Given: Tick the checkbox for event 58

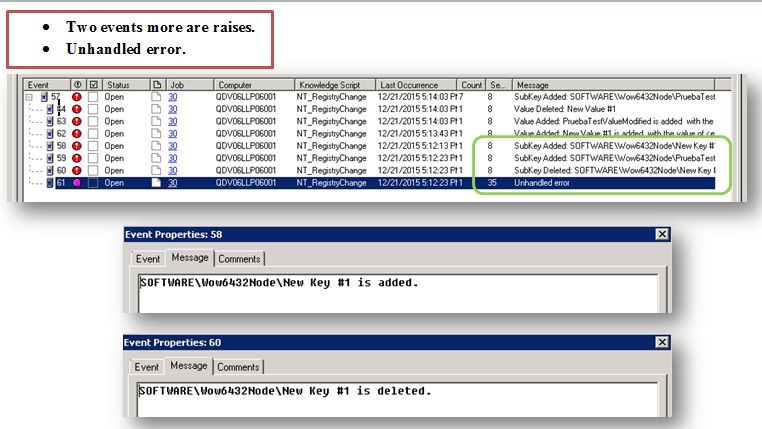Looking at the screenshot, I should pos(93,146).
